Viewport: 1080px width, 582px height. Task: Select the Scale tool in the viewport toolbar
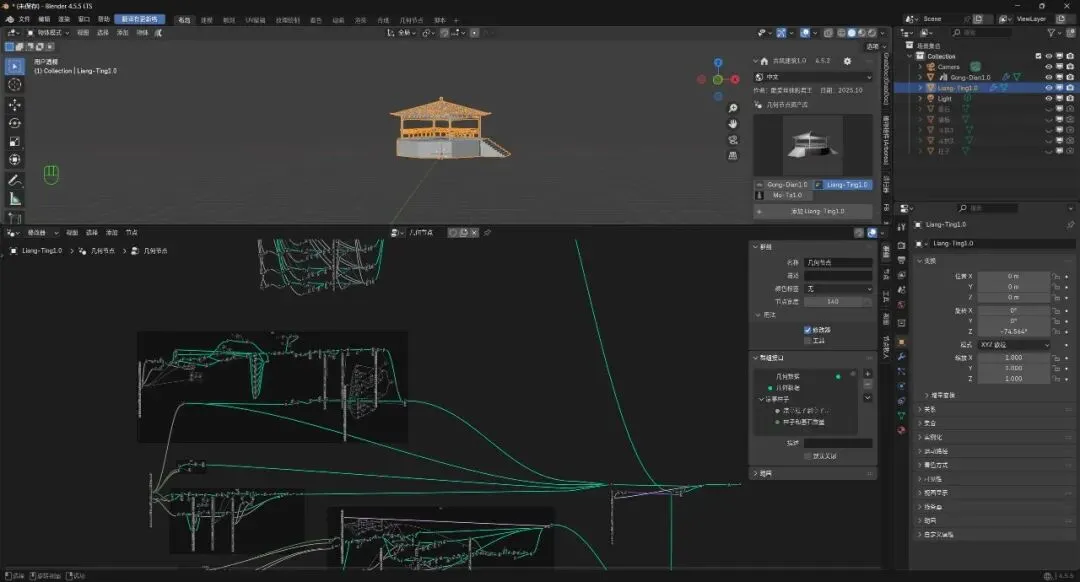tap(15, 141)
